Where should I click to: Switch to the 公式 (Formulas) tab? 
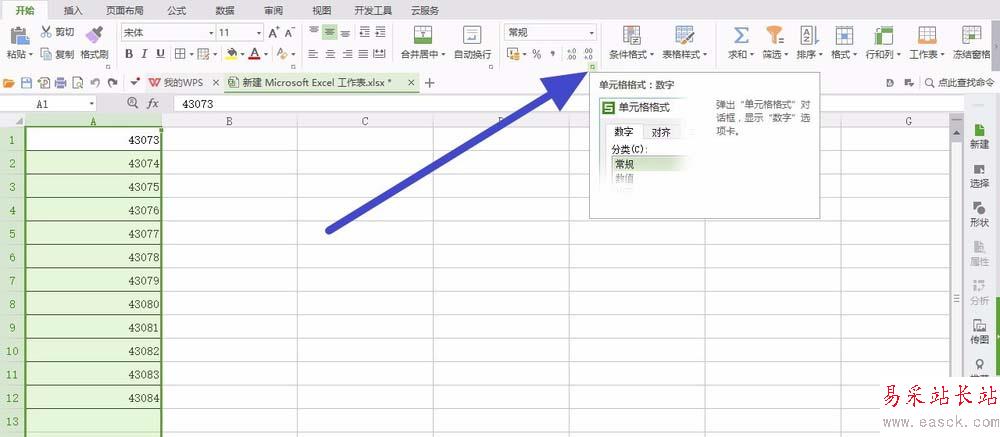(x=177, y=10)
